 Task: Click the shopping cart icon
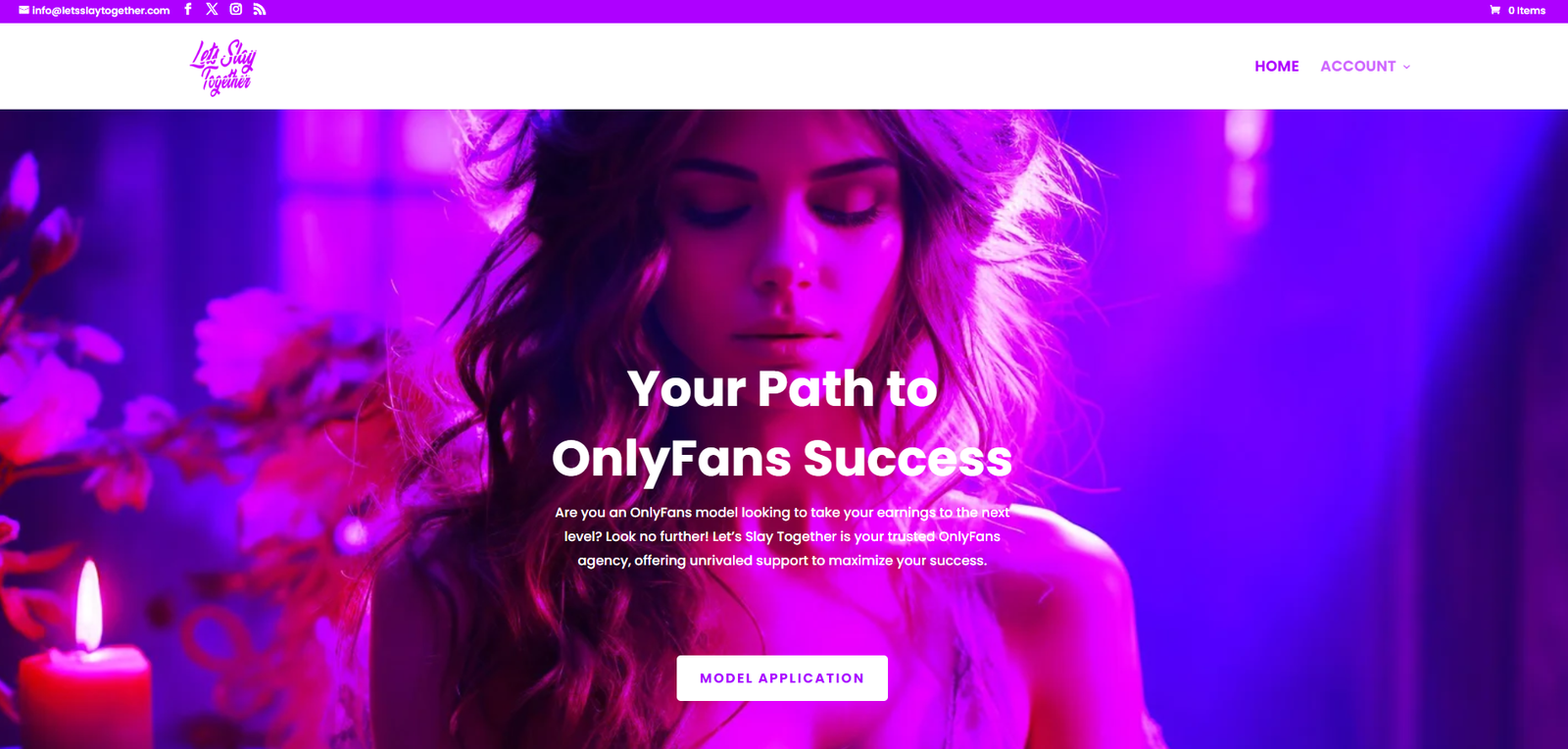point(1495,10)
